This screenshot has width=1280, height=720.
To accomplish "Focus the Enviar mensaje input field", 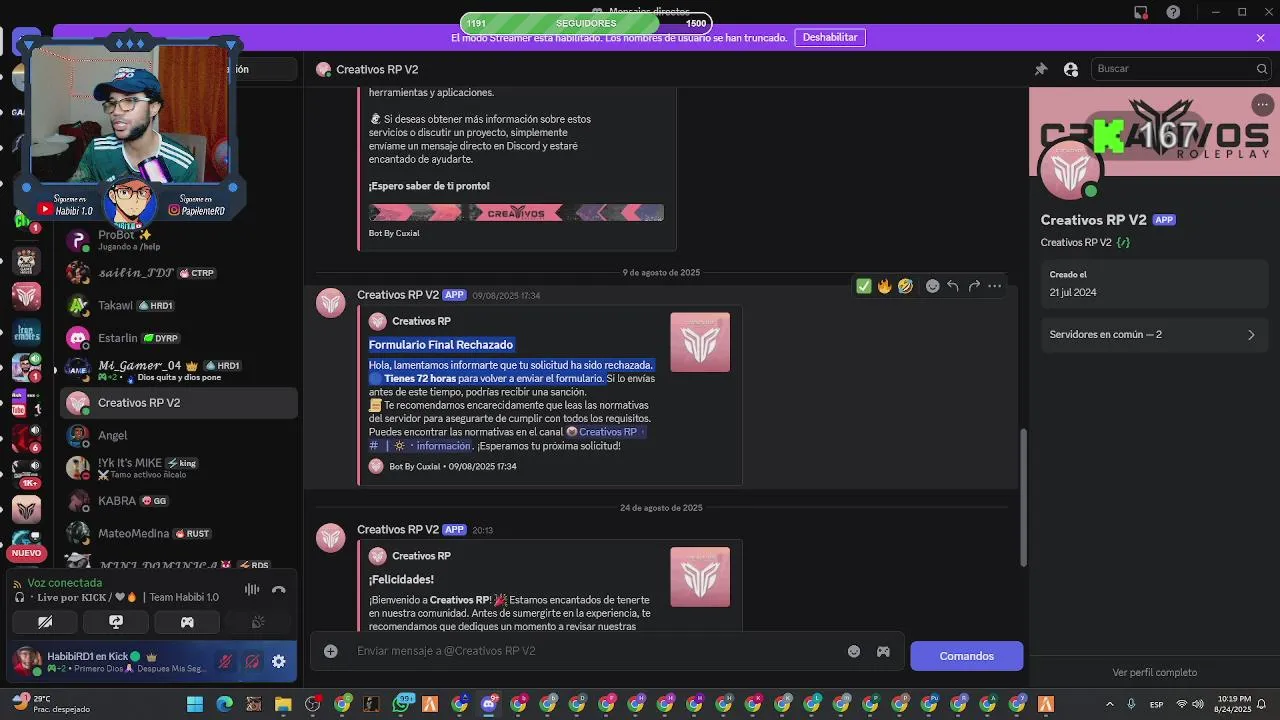I will (595, 651).
